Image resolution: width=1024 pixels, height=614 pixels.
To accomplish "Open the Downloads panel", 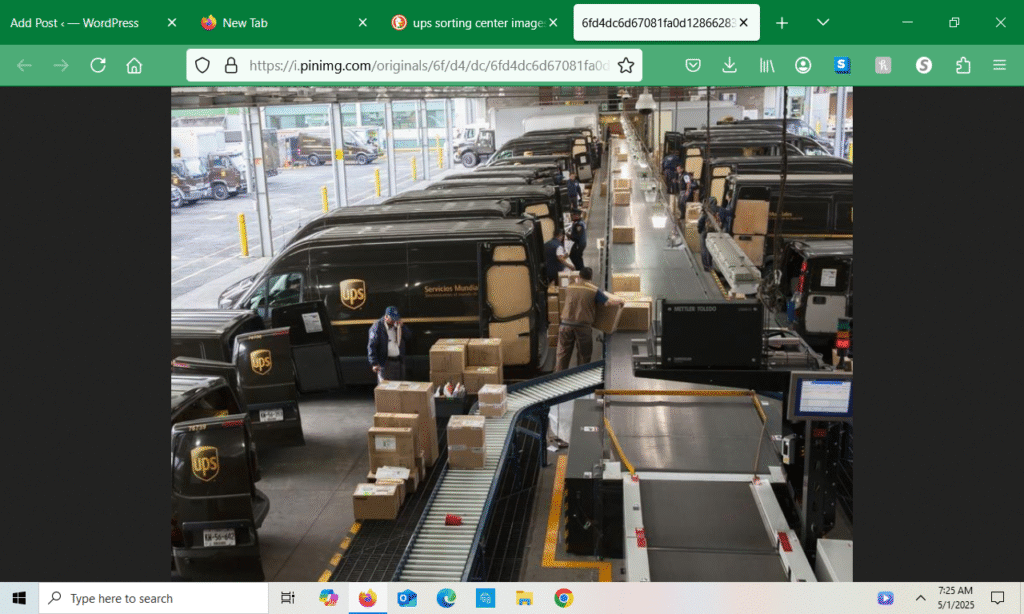I will (x=729, y=65).
